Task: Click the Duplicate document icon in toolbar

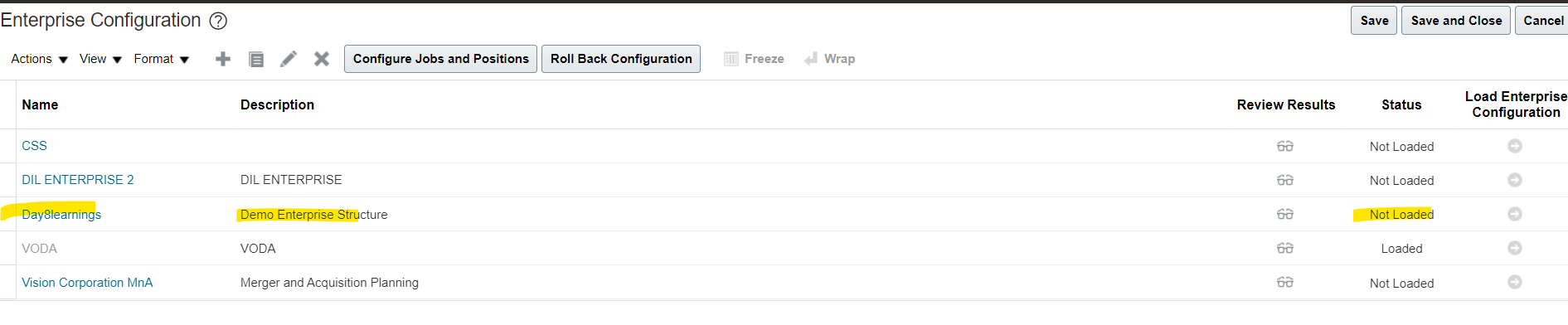Action: coord(256,59)
